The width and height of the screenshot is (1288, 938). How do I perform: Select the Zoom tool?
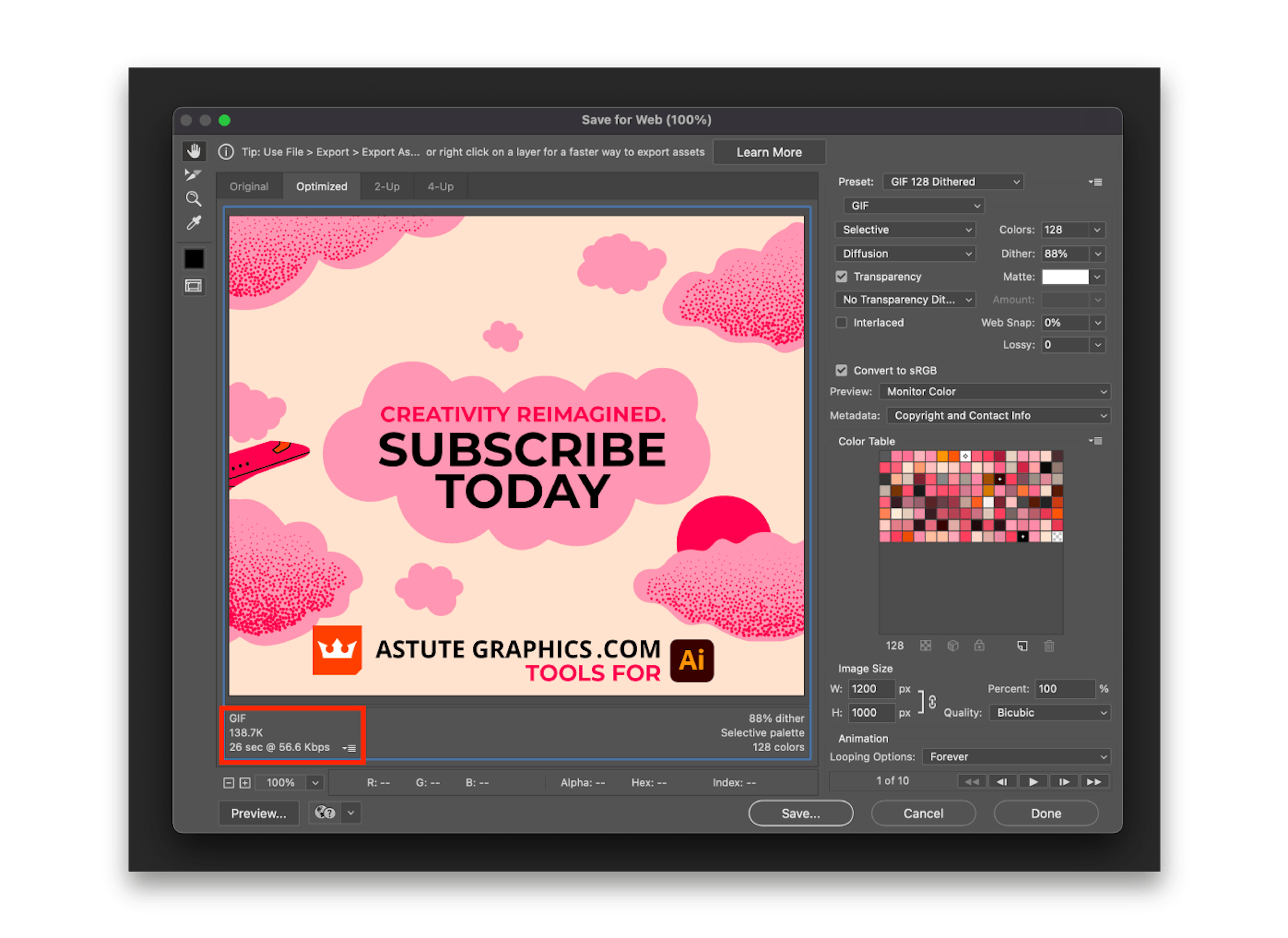(x=193, y=198)
